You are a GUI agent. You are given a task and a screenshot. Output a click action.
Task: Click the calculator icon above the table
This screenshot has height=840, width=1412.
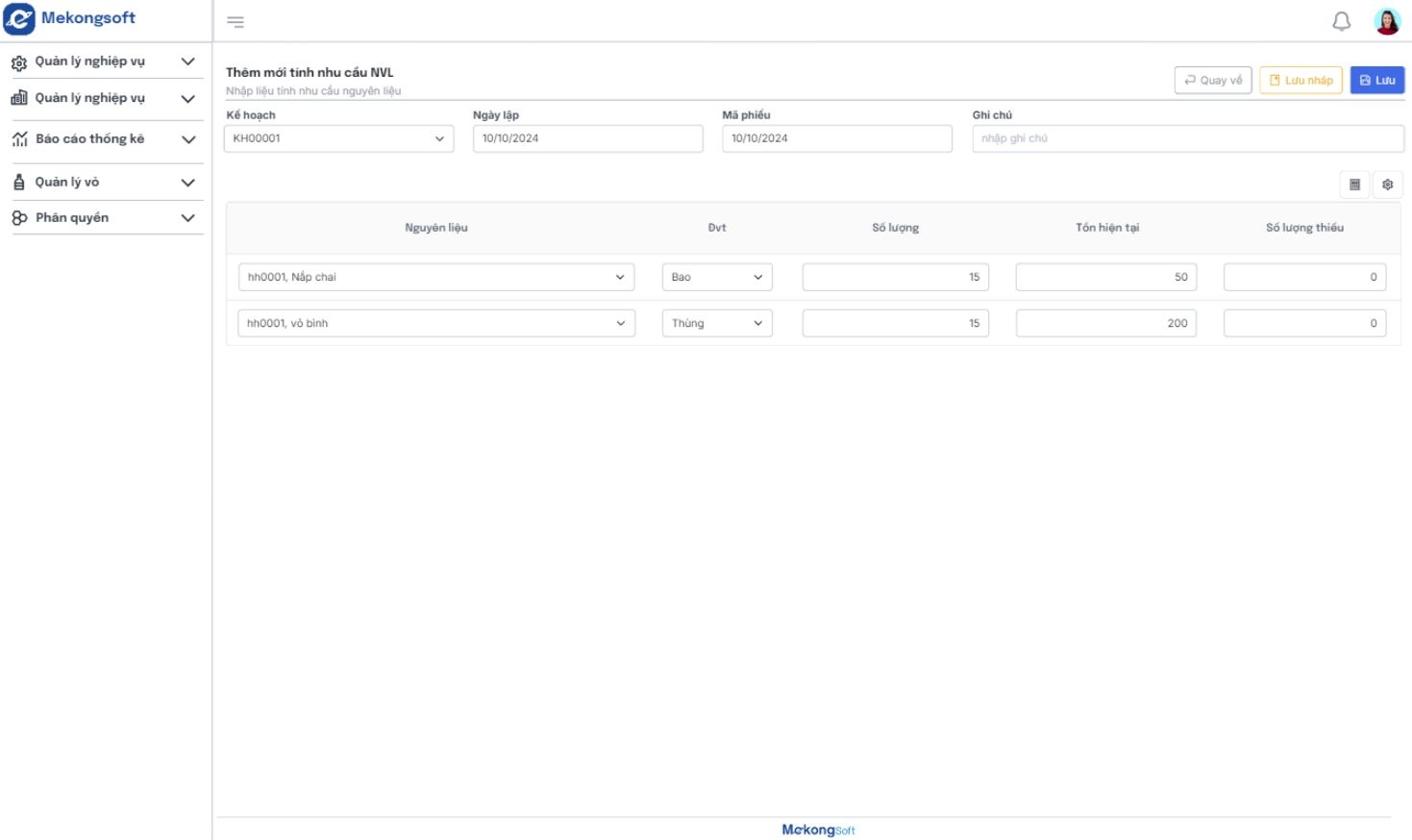(x=1354, y=185)
